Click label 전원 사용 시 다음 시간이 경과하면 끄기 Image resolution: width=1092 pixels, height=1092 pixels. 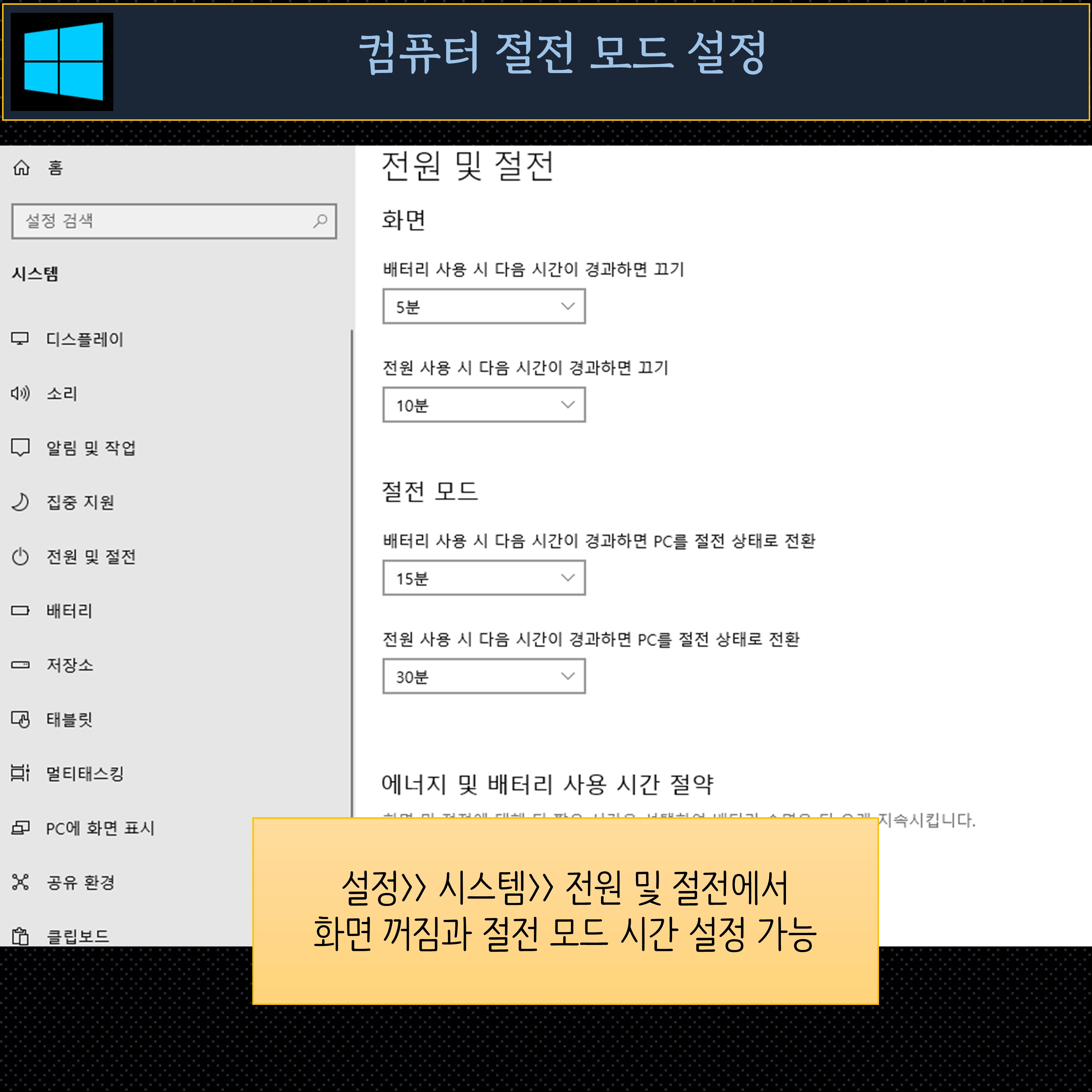pos(526,368)
